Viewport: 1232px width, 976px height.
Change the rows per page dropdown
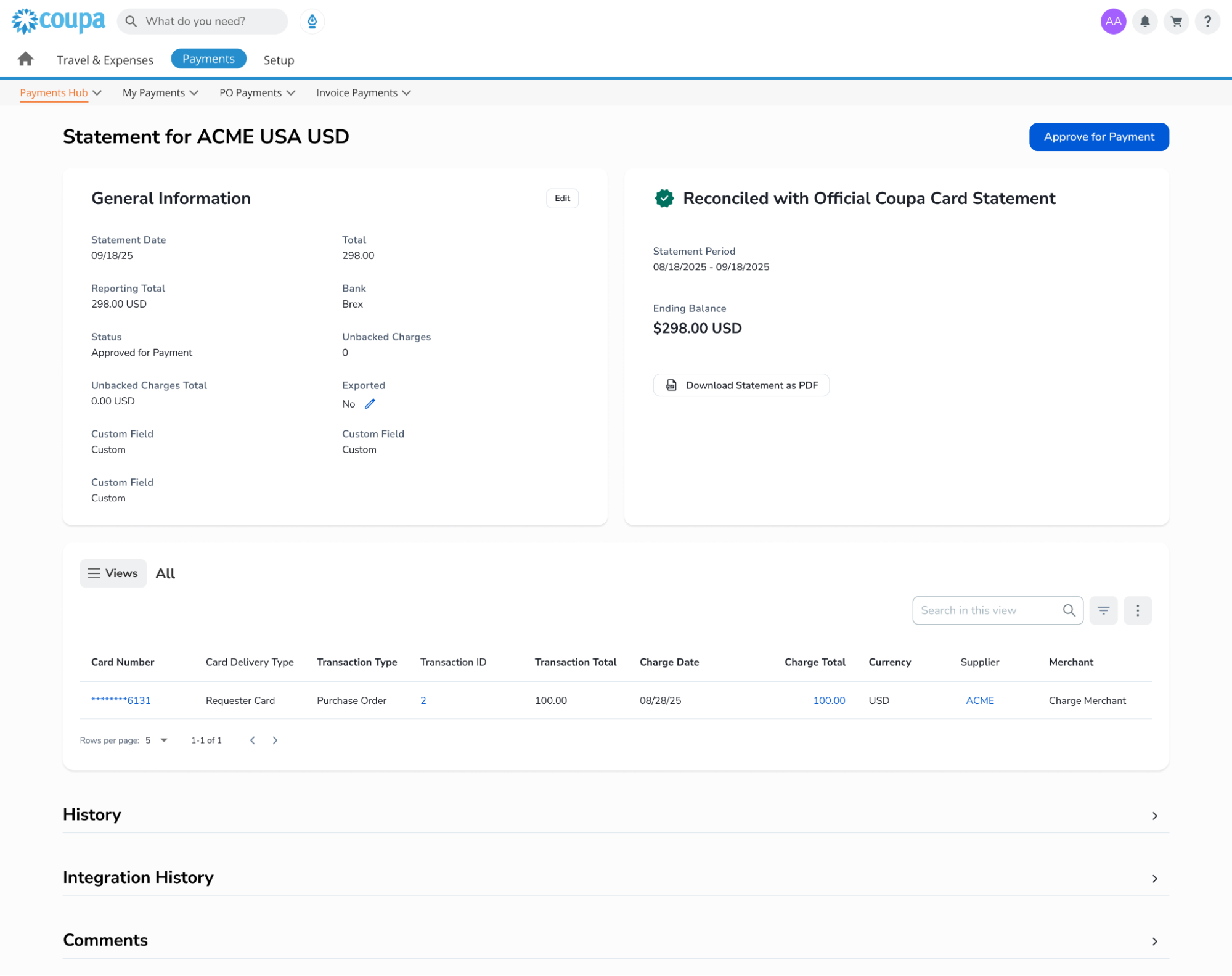pyautogui.click(x=157, y=740)
